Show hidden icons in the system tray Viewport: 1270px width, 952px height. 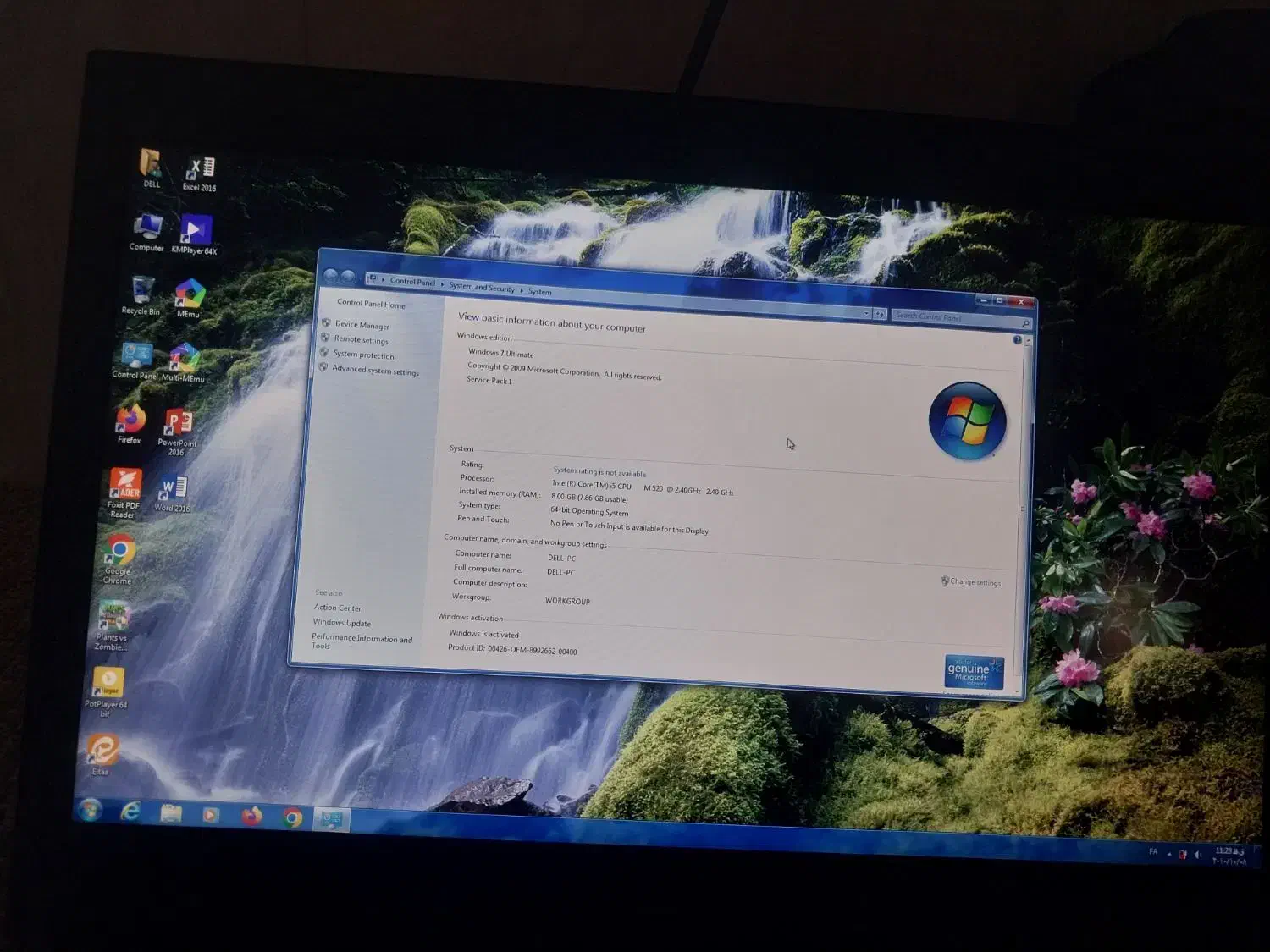pyautogui.click(x=1169, y=854)
